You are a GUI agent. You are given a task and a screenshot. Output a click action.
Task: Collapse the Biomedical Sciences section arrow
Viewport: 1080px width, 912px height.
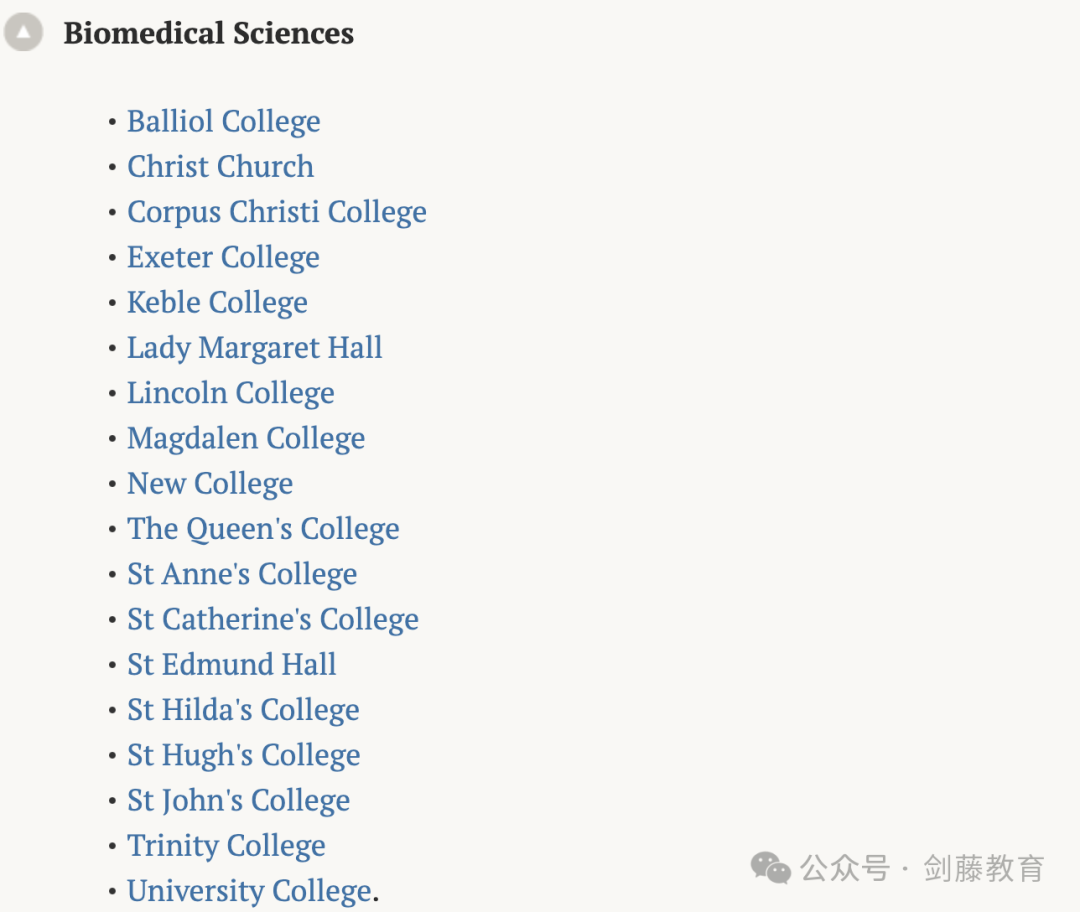(x=23, y=32)
